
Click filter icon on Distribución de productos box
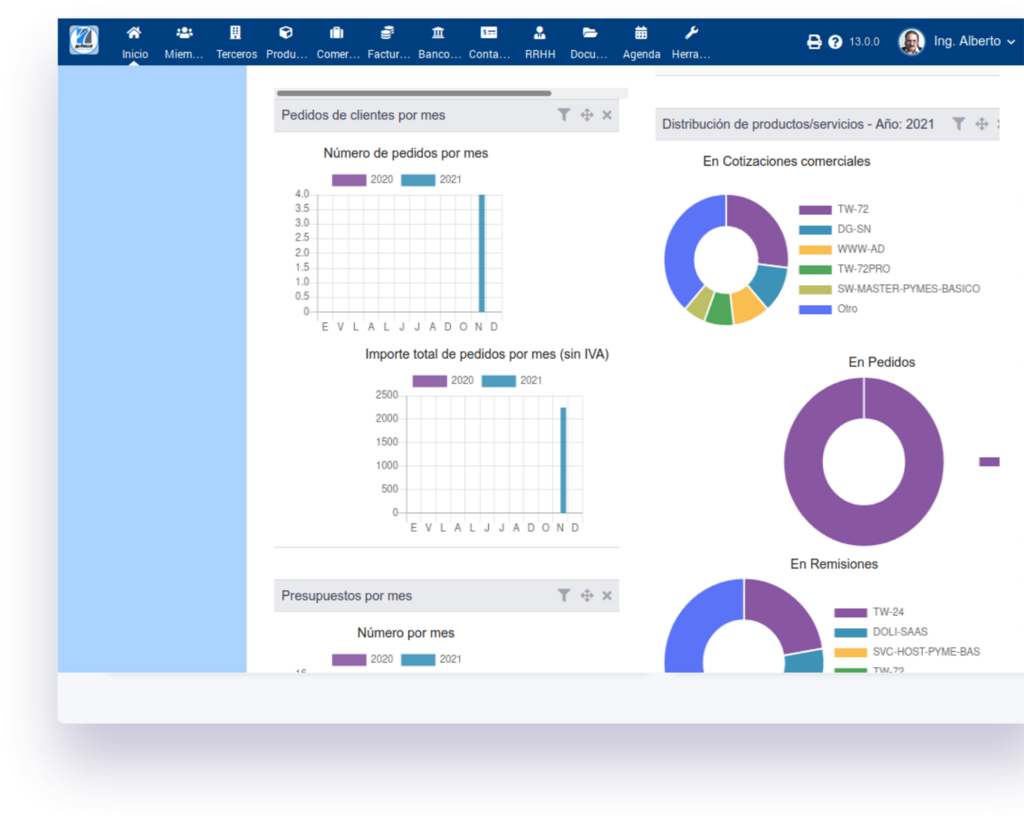click(x=958, y=123)
